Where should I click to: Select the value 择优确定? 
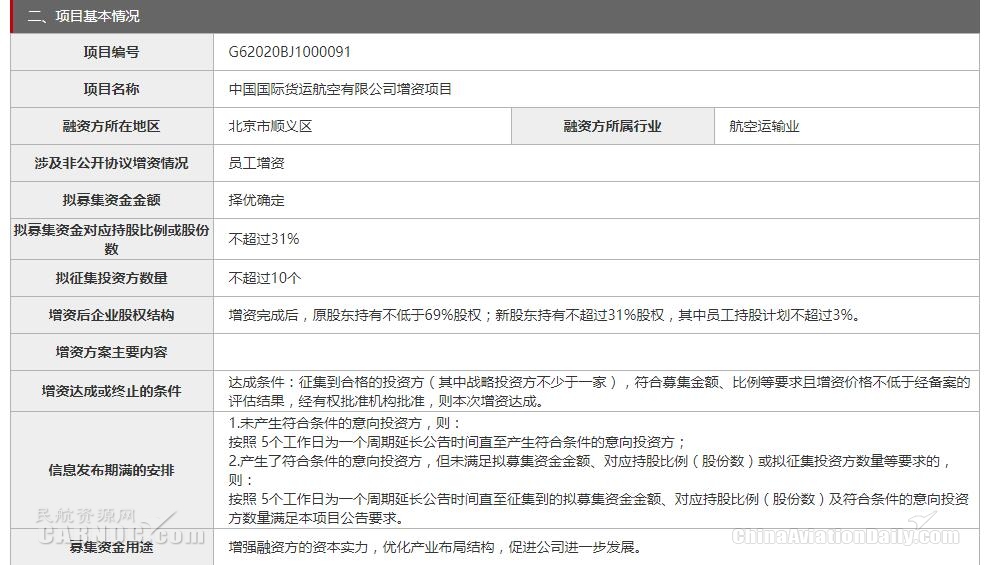tap(256, 200)
